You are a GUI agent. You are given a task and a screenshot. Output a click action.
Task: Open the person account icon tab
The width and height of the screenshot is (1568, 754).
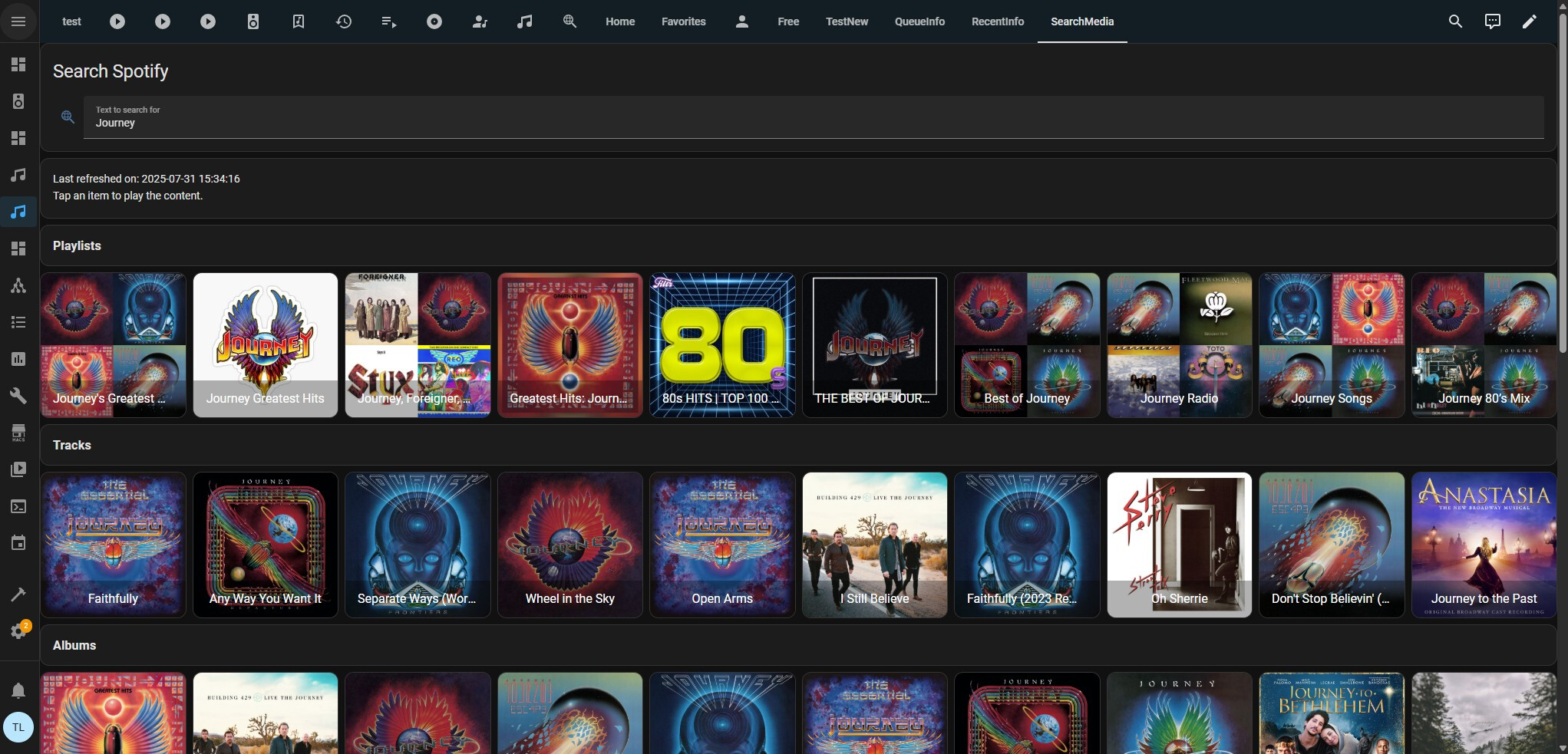[x=741, y=21]
